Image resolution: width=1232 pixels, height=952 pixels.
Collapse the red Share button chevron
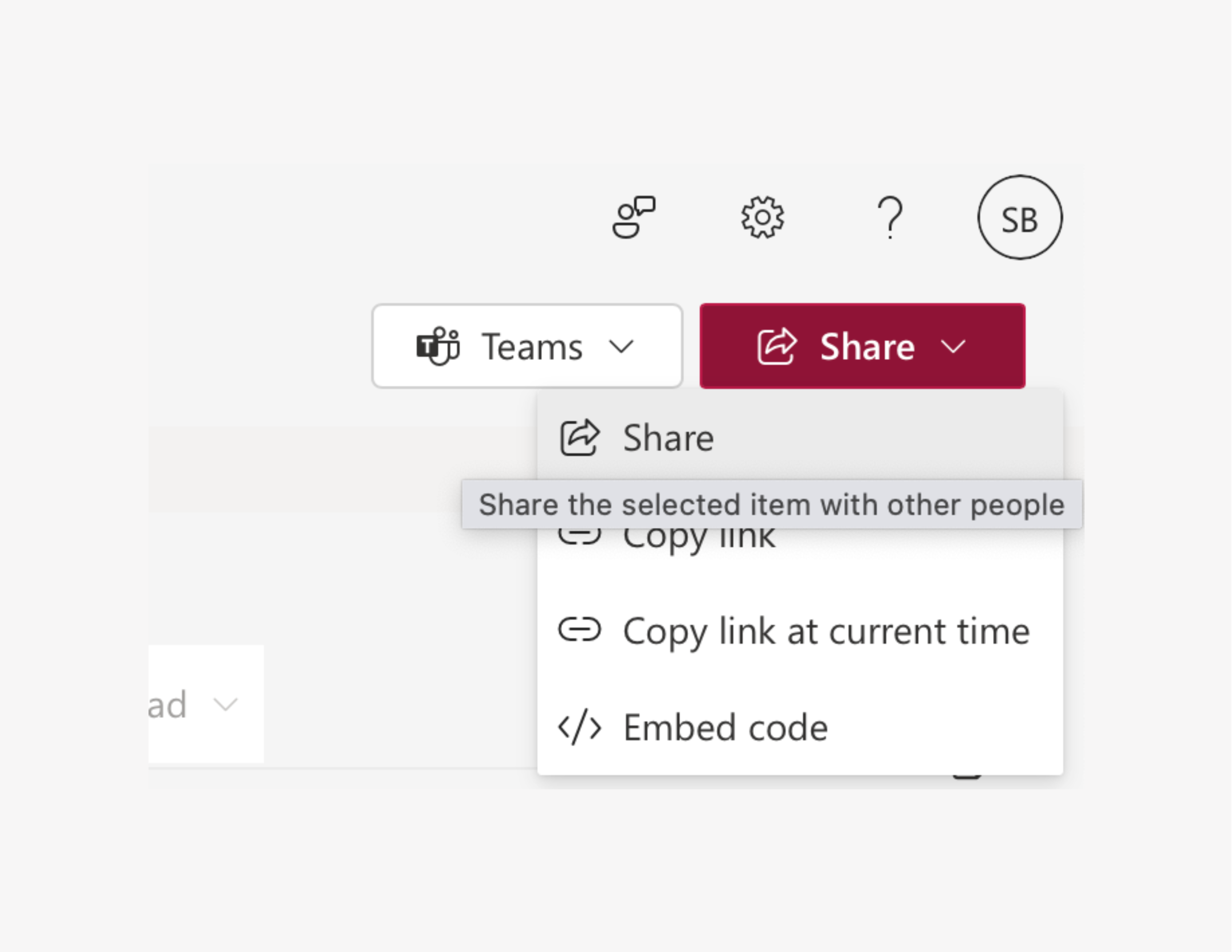click(953, 346)
